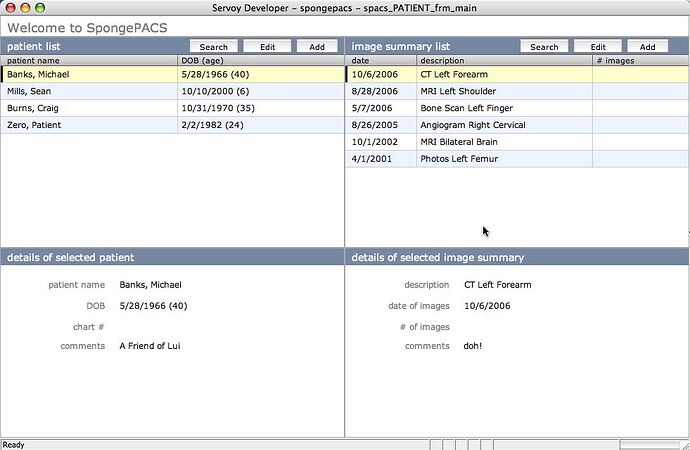690x450 pixels.
Task: Click description field in image summary details
Action: pos(498,285)
